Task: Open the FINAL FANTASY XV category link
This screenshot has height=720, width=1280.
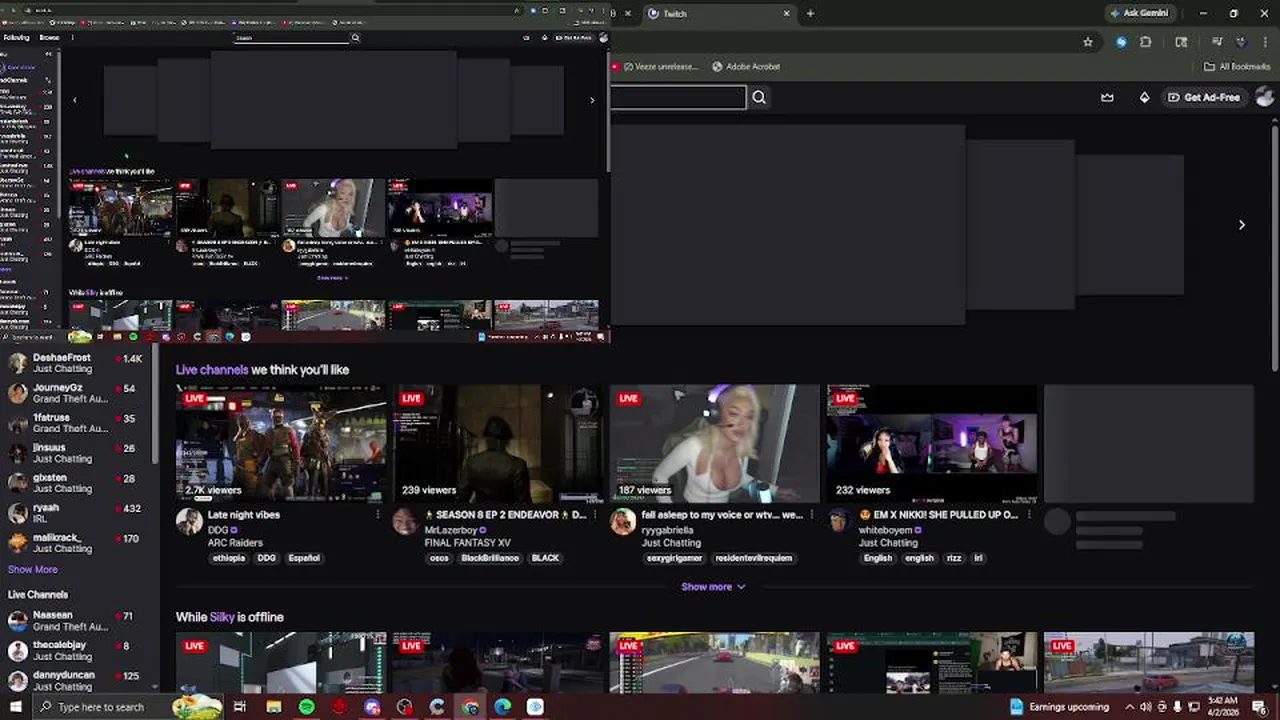Action: coord(468,543)
